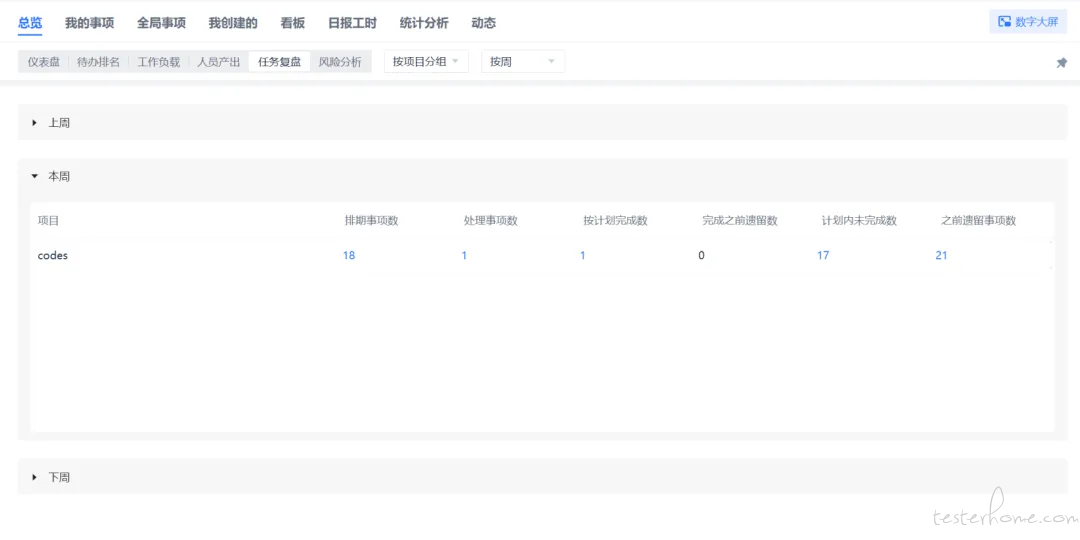Click the 之前遗留事项数 value 21

pos(942,256)
